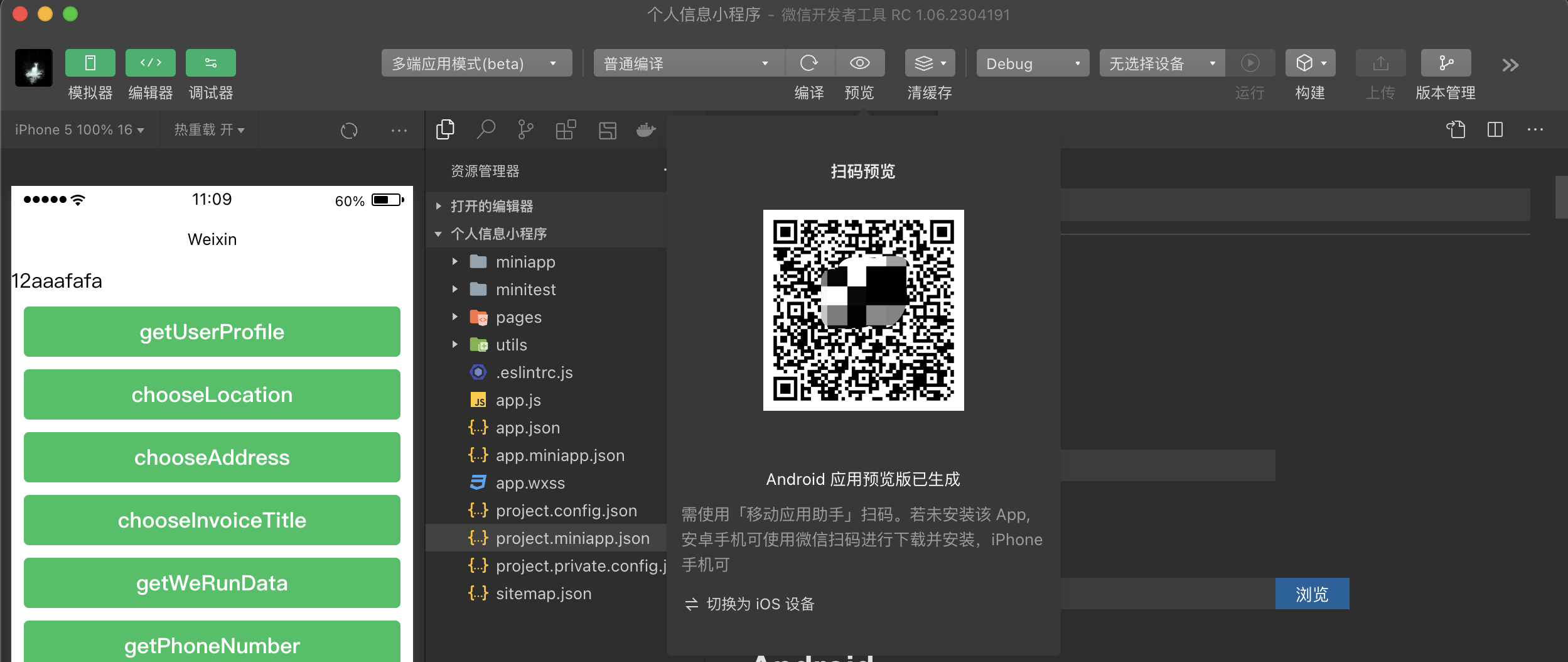This screenshot has width=1568, height=662.
Task: Click the 资源管理器 panel title
Action: pos(485,171)
